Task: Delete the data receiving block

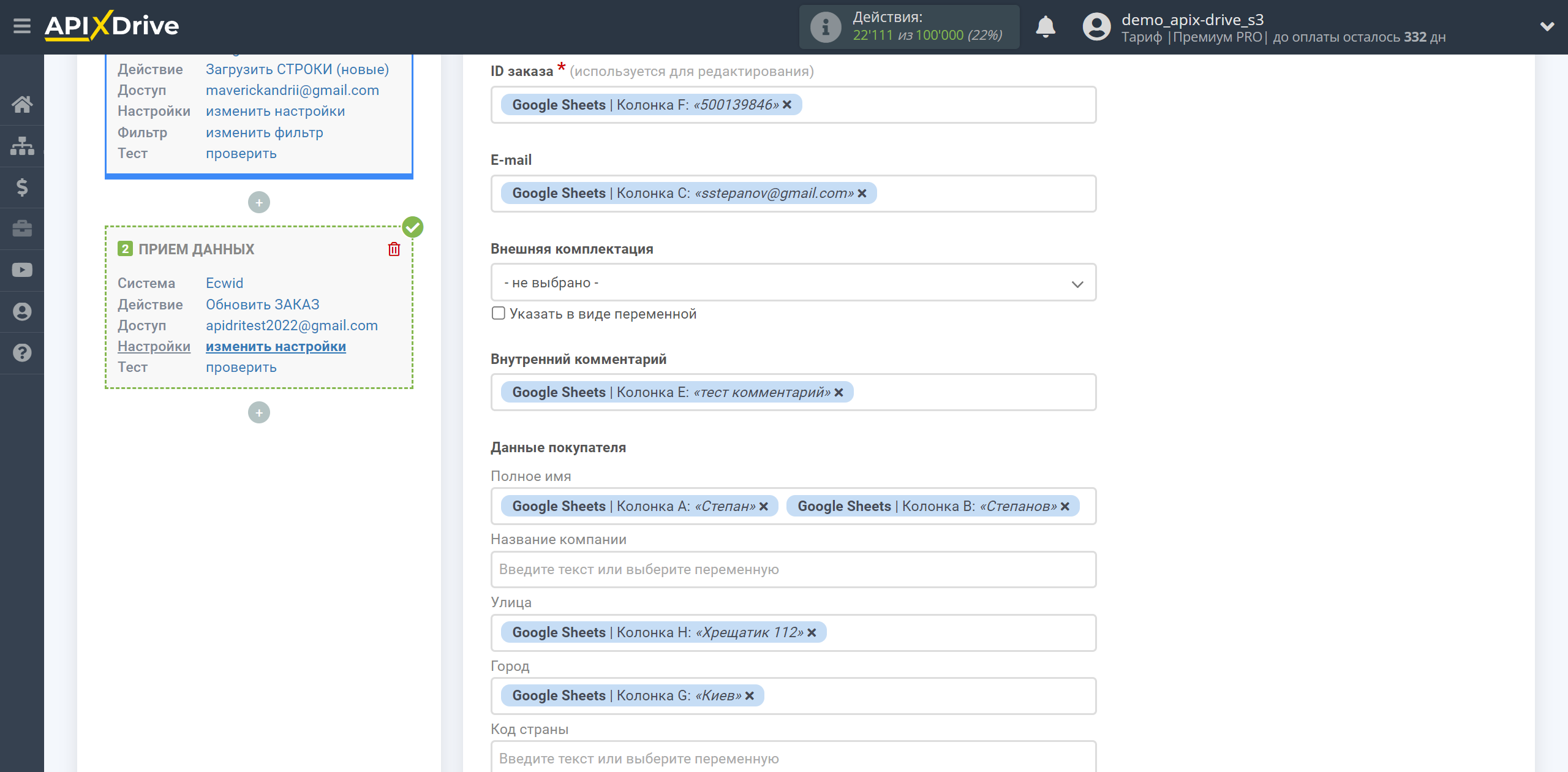Action: click(394, 249)
